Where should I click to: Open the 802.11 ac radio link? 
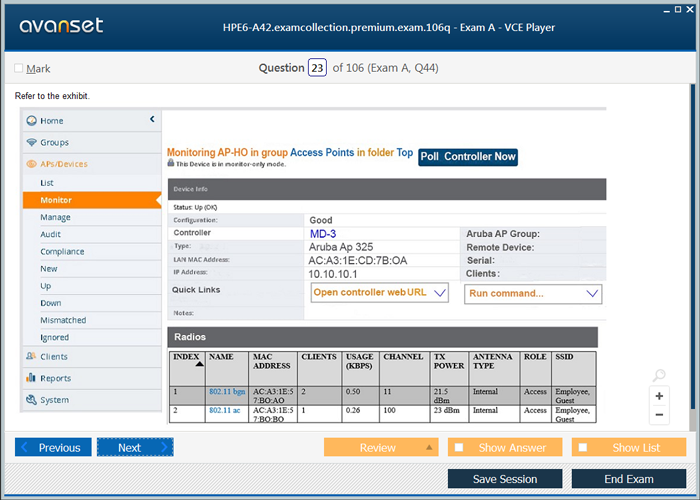point(225,410)
